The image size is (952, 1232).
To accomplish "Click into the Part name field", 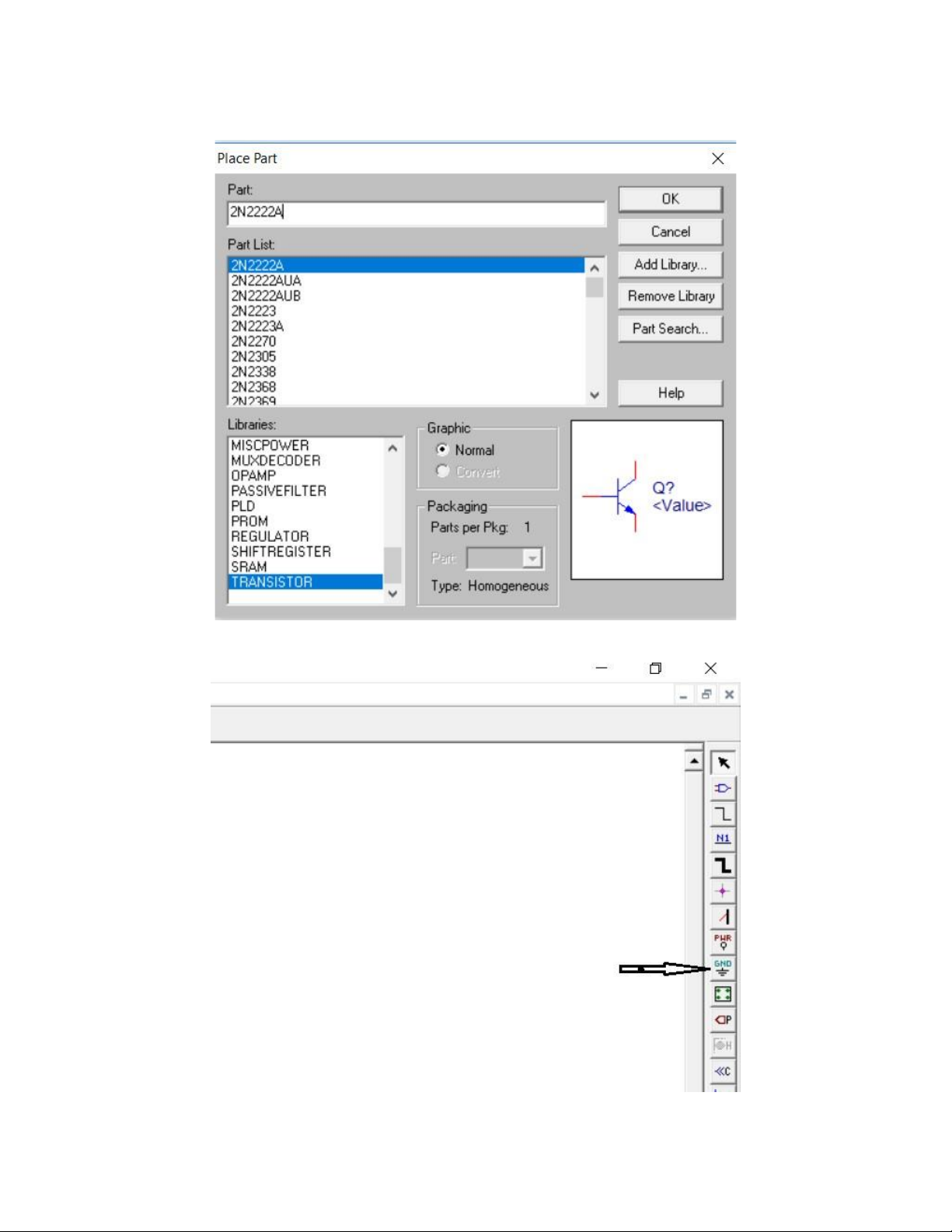I will tap(416, 212).
